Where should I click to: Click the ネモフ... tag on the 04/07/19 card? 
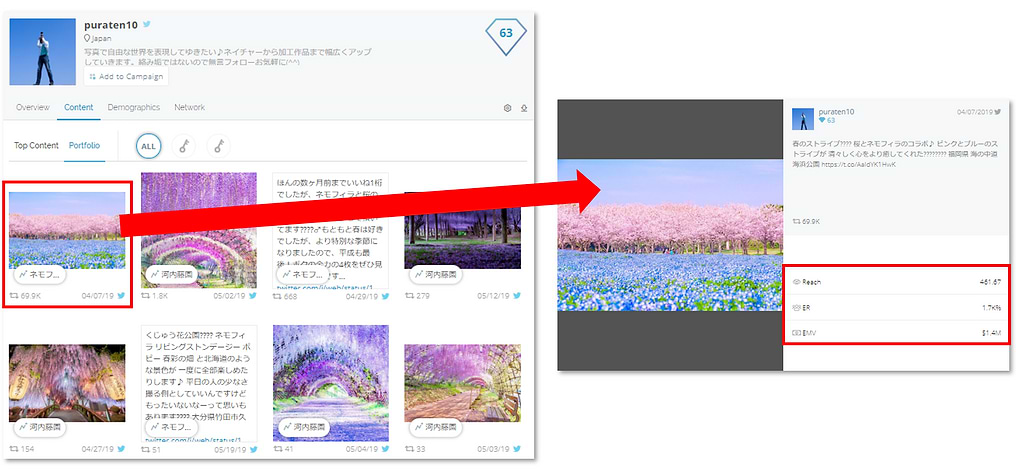40,276
